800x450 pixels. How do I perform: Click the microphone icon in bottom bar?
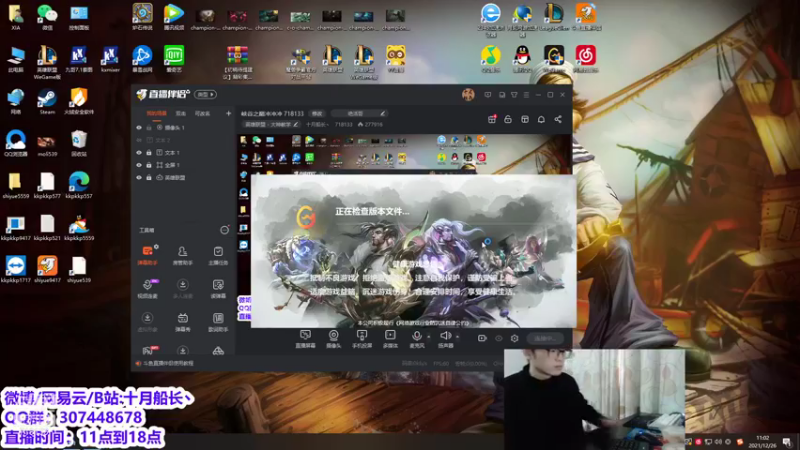pyautogui.click(x=416, y=338)
